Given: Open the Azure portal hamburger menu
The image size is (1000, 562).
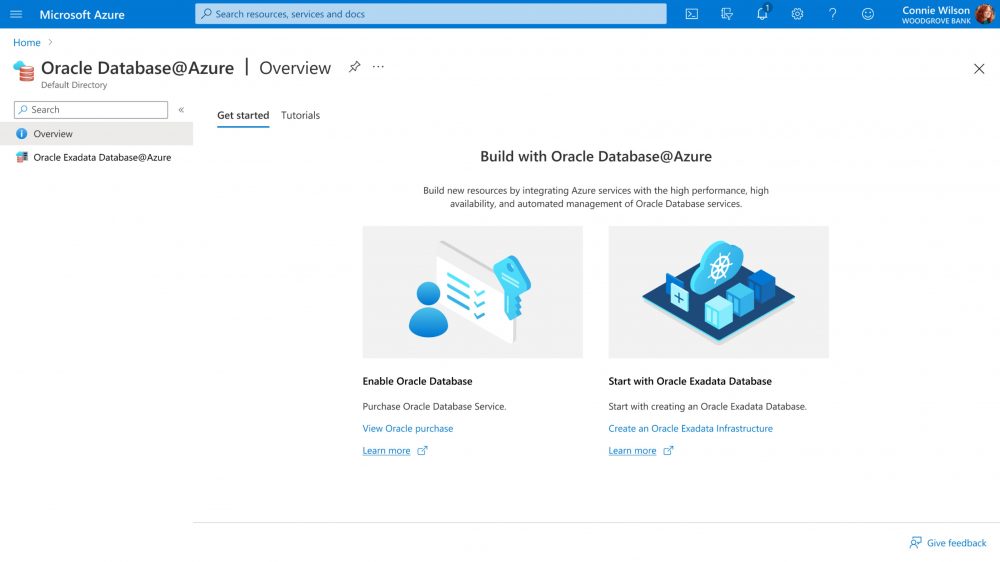Looking at the screenshot, I should [x=16, y=14].
